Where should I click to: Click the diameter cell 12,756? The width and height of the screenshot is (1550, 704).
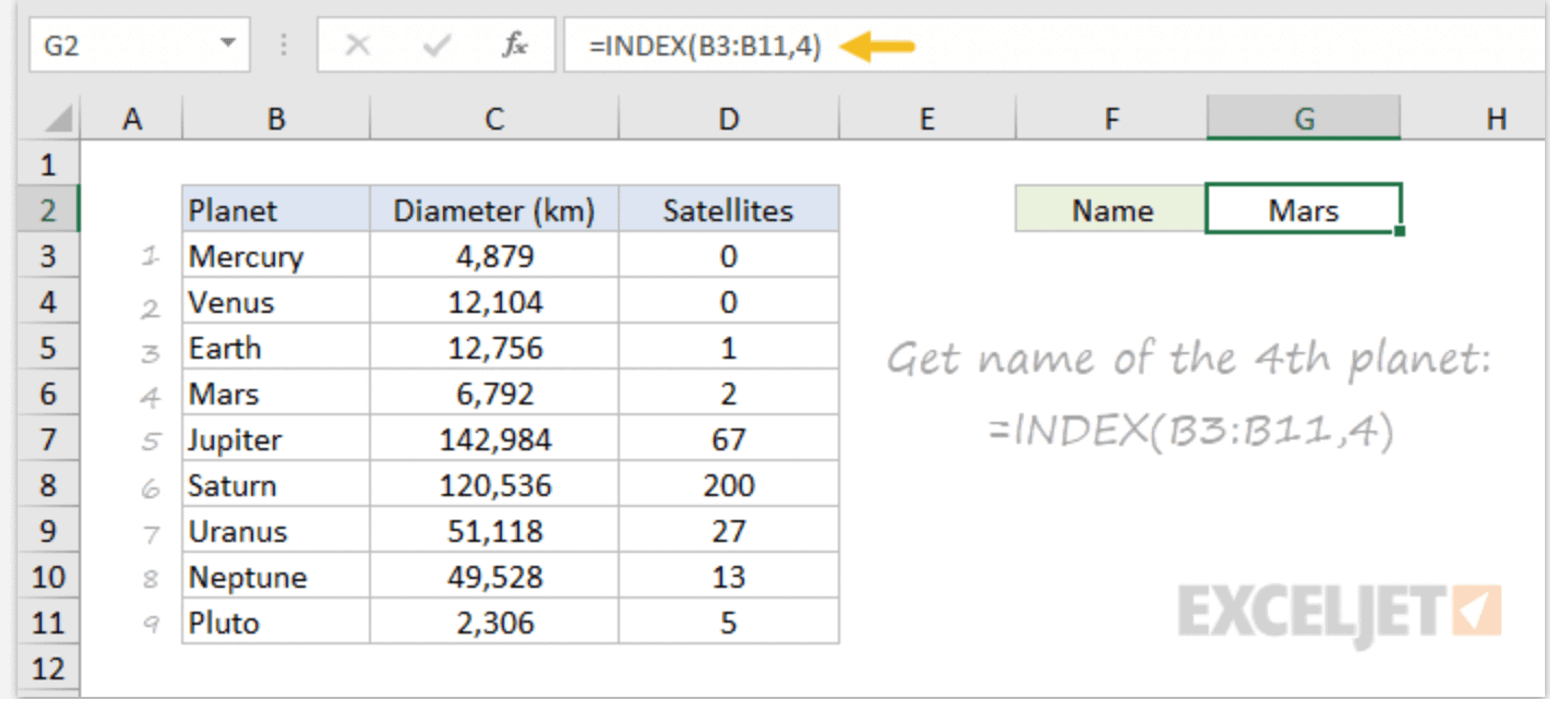pyautogui.click(x=494, y=348)
